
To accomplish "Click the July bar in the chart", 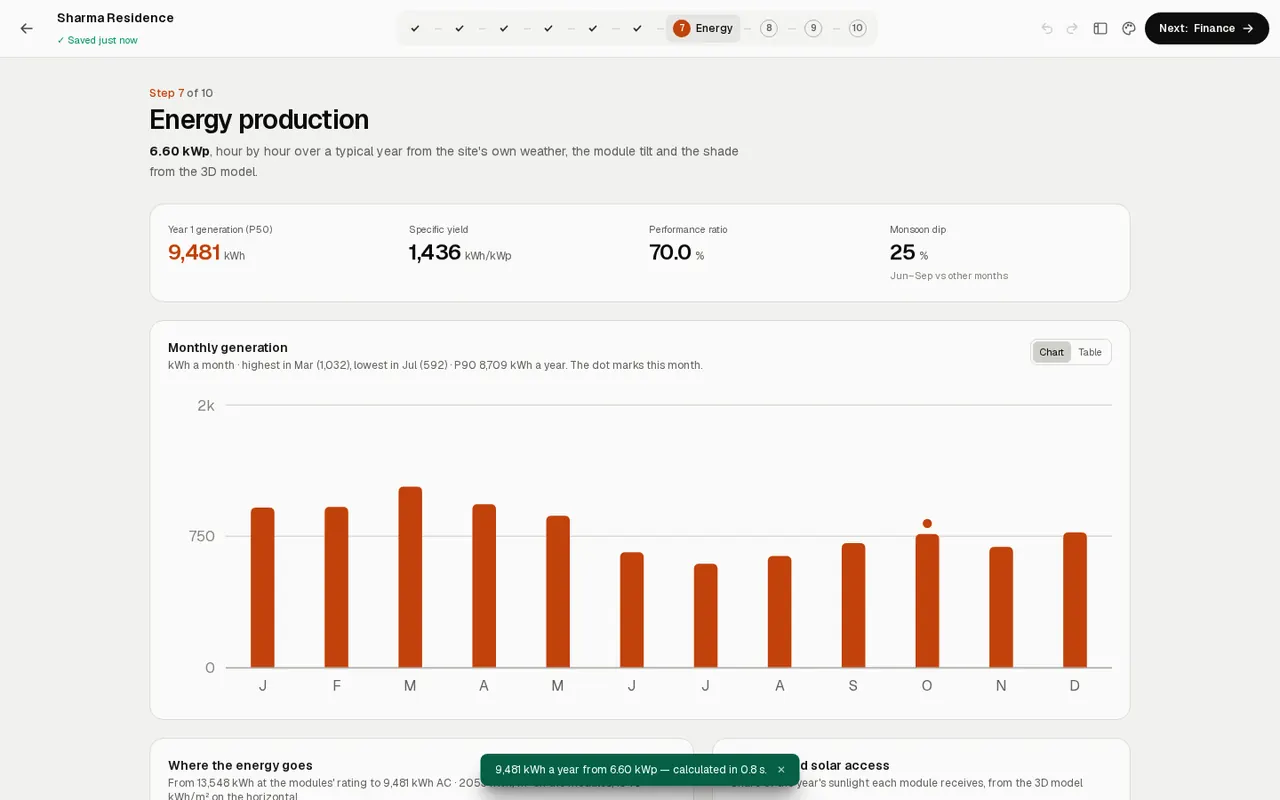I will pyautogui.click(x=706, y=616).
